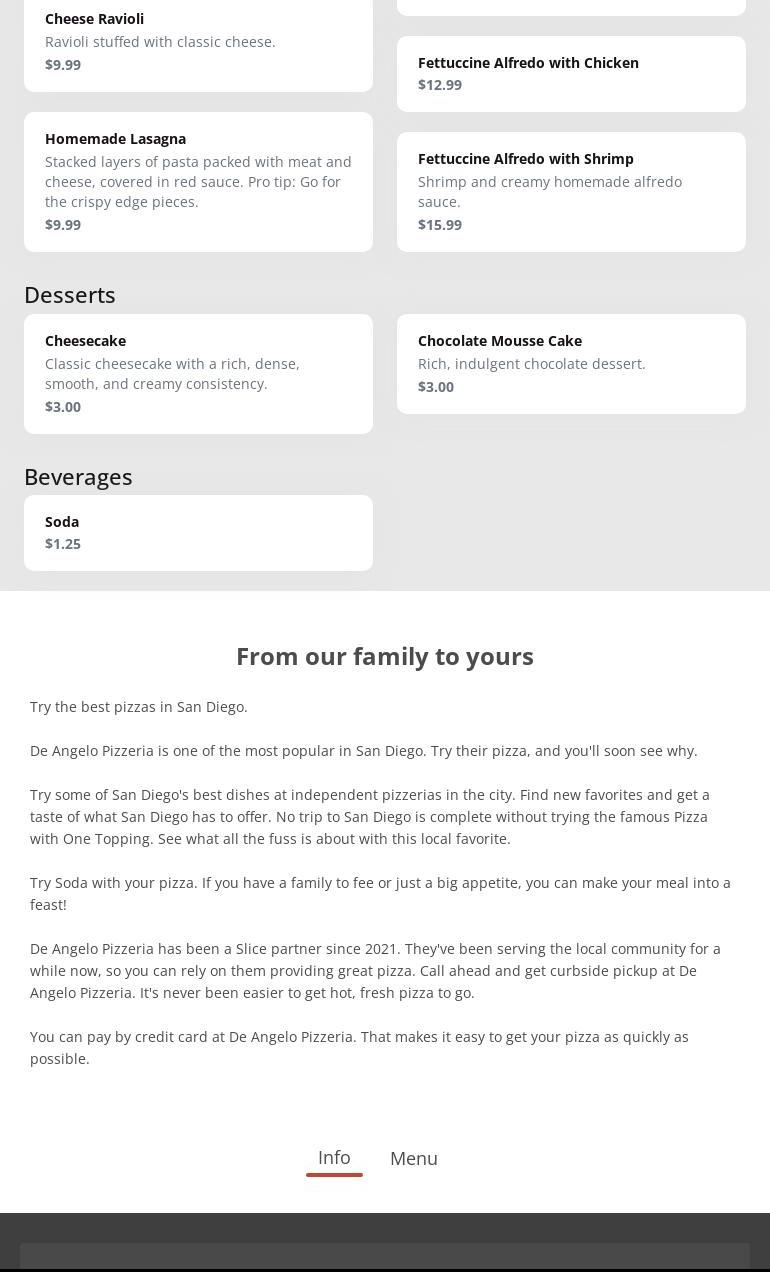Click "Rich, indulgent chocolate dessert" description

pos(531,364)
